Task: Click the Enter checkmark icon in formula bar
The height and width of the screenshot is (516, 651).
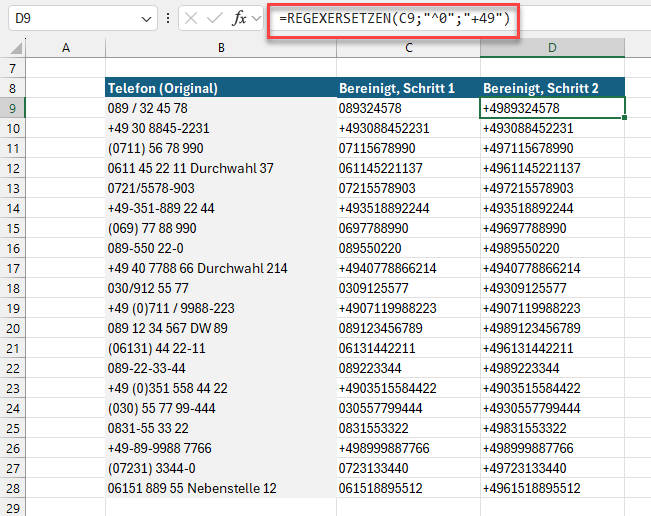Action: click(x=215, y=19)
